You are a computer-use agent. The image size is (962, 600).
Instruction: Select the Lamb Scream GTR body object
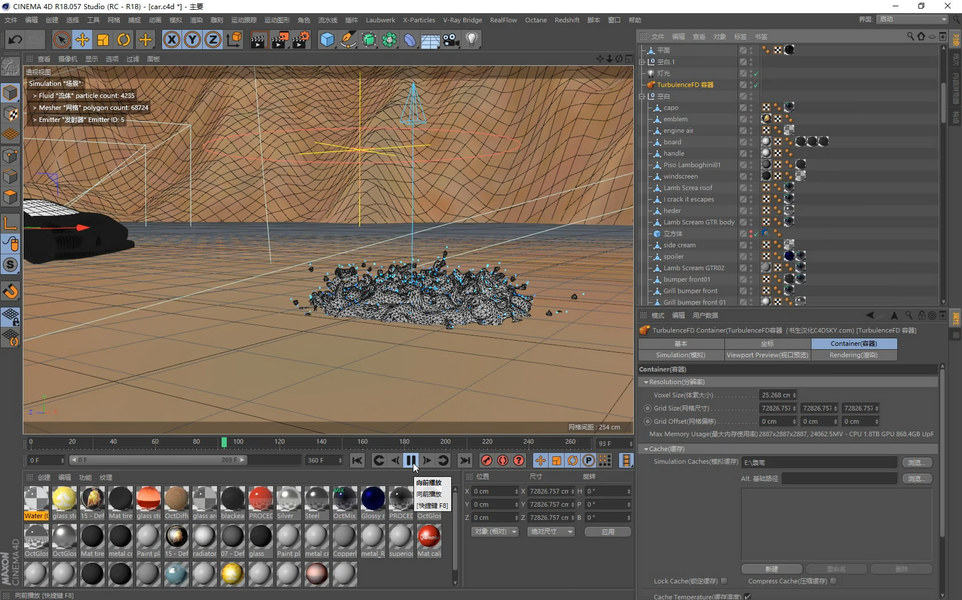698,222
